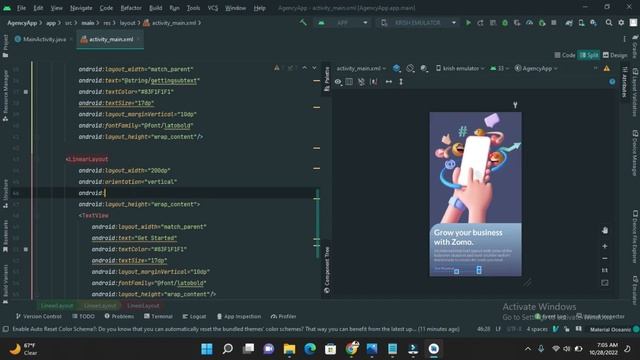This screenshot has width=640, height=360.
Task: Open API 33 version dropdown
Action: [500, 68]
